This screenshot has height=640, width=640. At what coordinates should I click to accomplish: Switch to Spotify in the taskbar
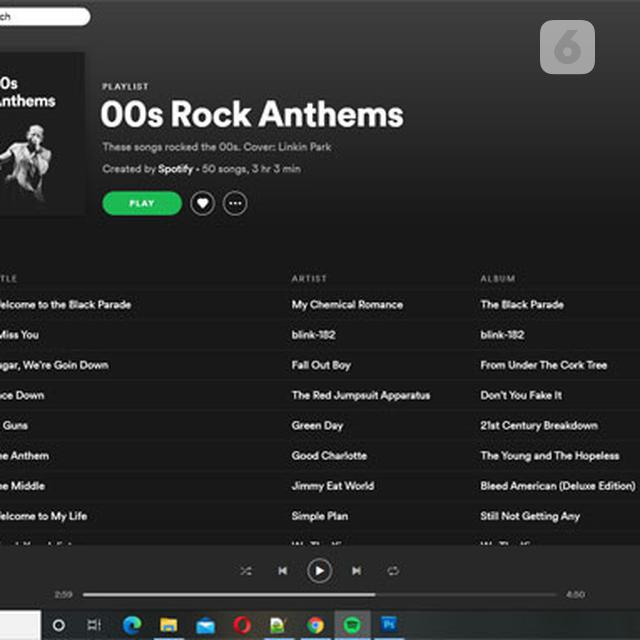point(352,625)
